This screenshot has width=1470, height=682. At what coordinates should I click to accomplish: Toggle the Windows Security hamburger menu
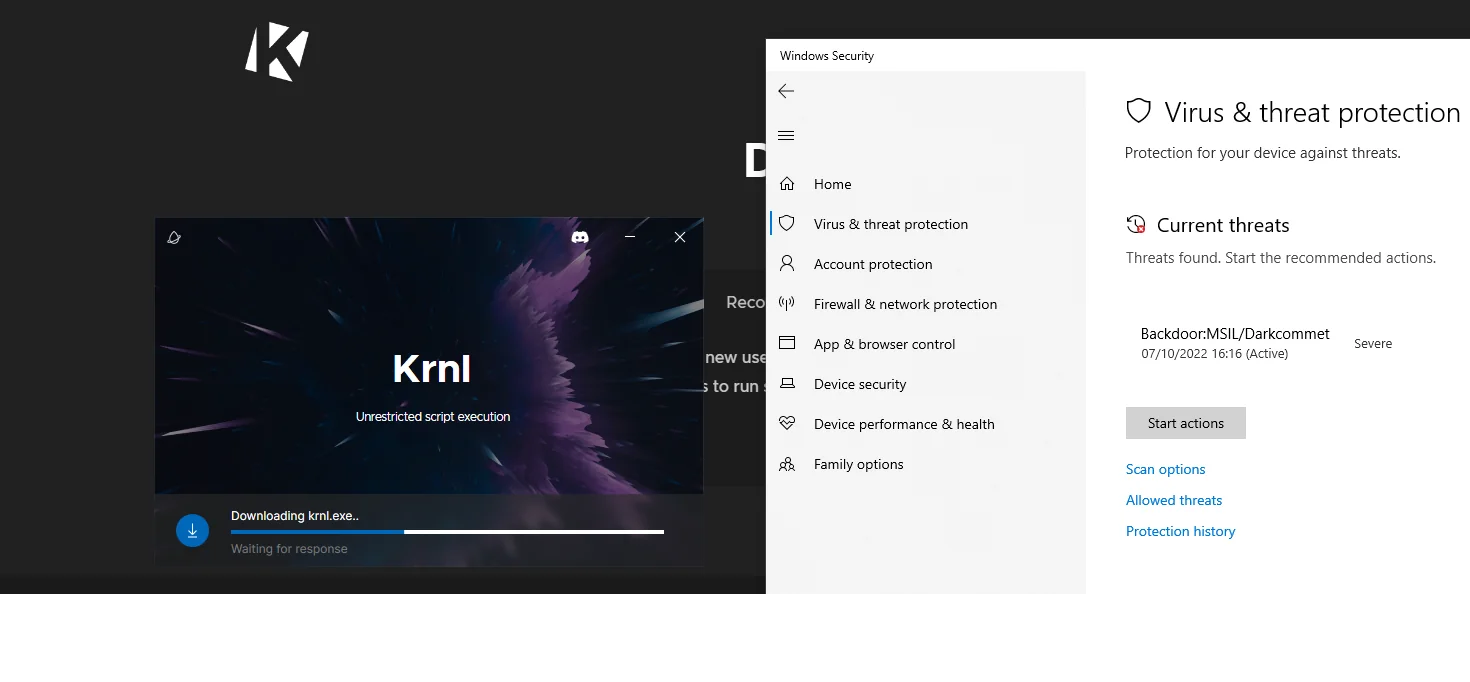[786, 135]
